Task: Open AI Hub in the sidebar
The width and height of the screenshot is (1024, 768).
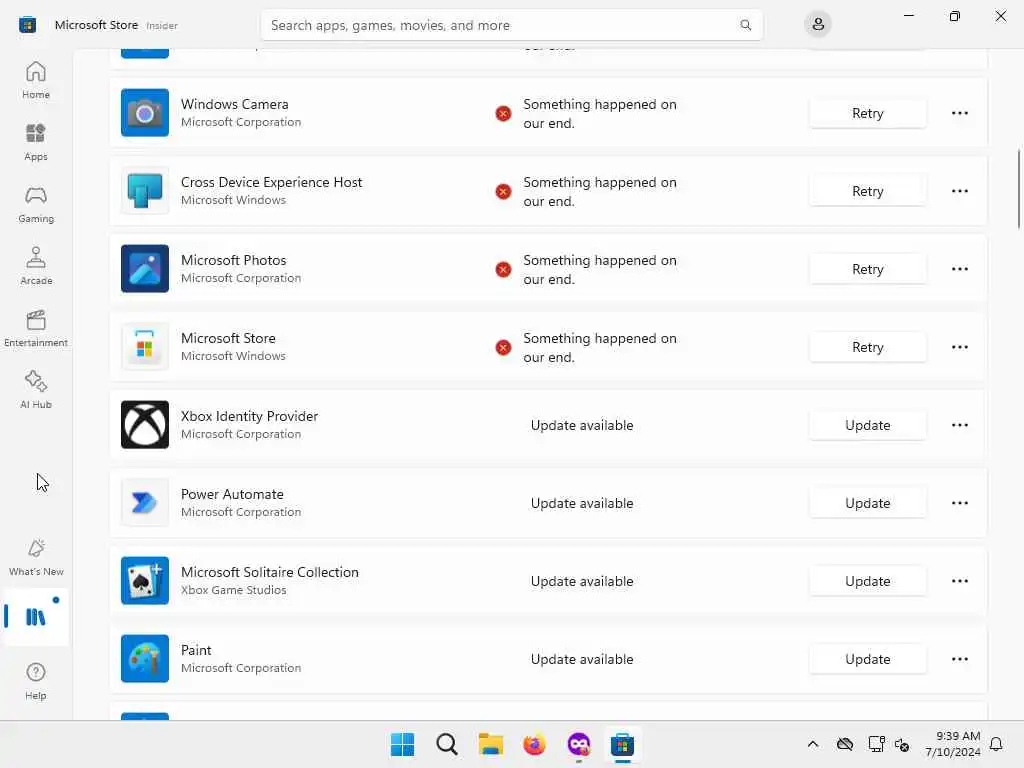Action: click(36, 391)
